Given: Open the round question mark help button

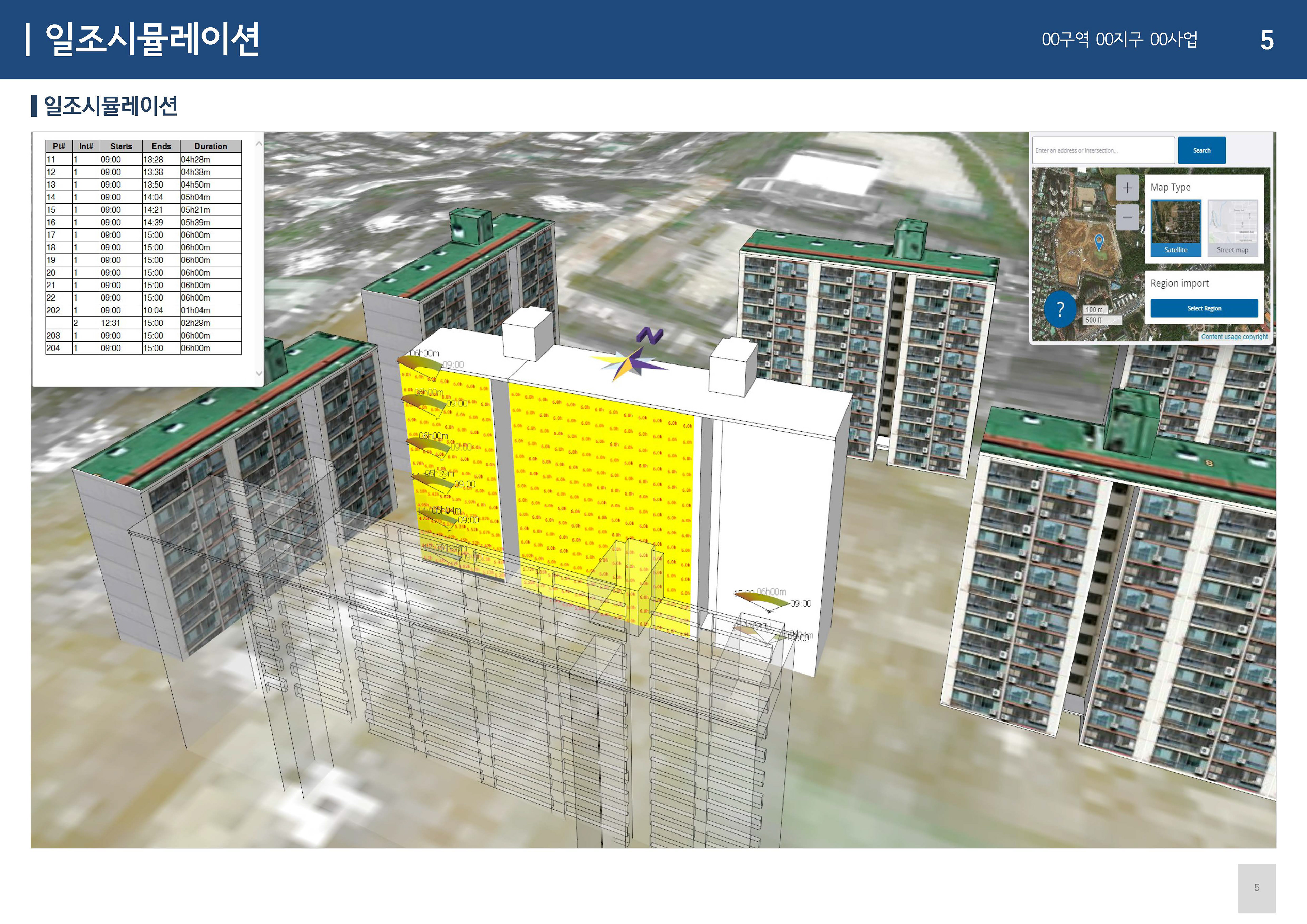Looking at the screenshot, I should tap(1060, 309).
